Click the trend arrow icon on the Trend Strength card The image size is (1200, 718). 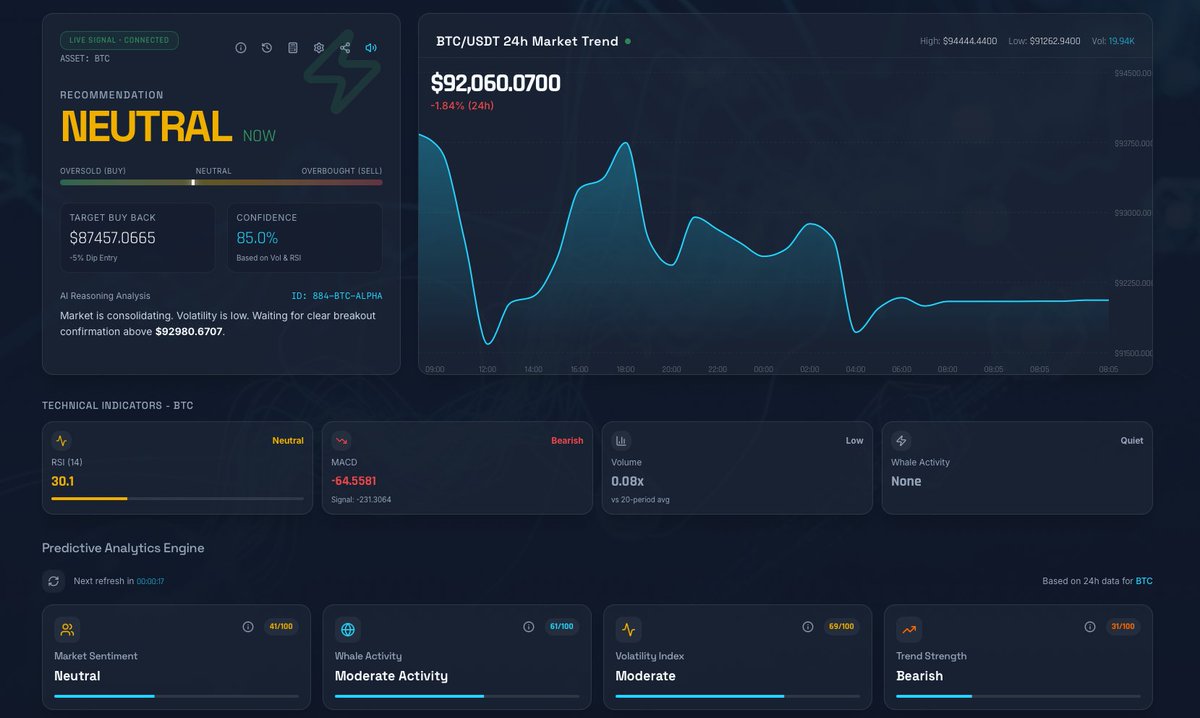tap(908, 629)
